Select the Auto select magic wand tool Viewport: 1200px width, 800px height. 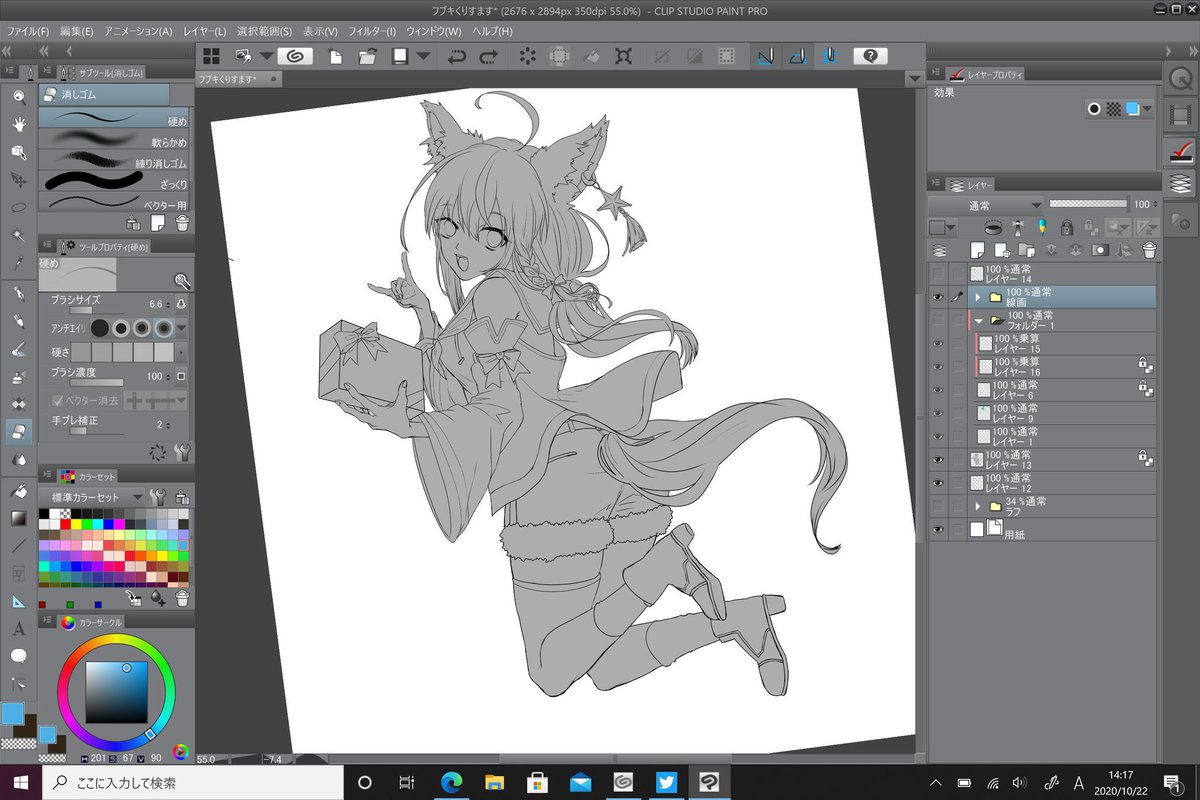coord(18,235)
